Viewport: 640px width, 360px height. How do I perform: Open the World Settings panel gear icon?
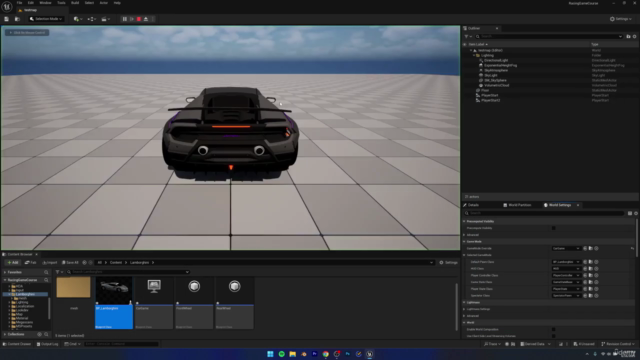tap(636, 213)
